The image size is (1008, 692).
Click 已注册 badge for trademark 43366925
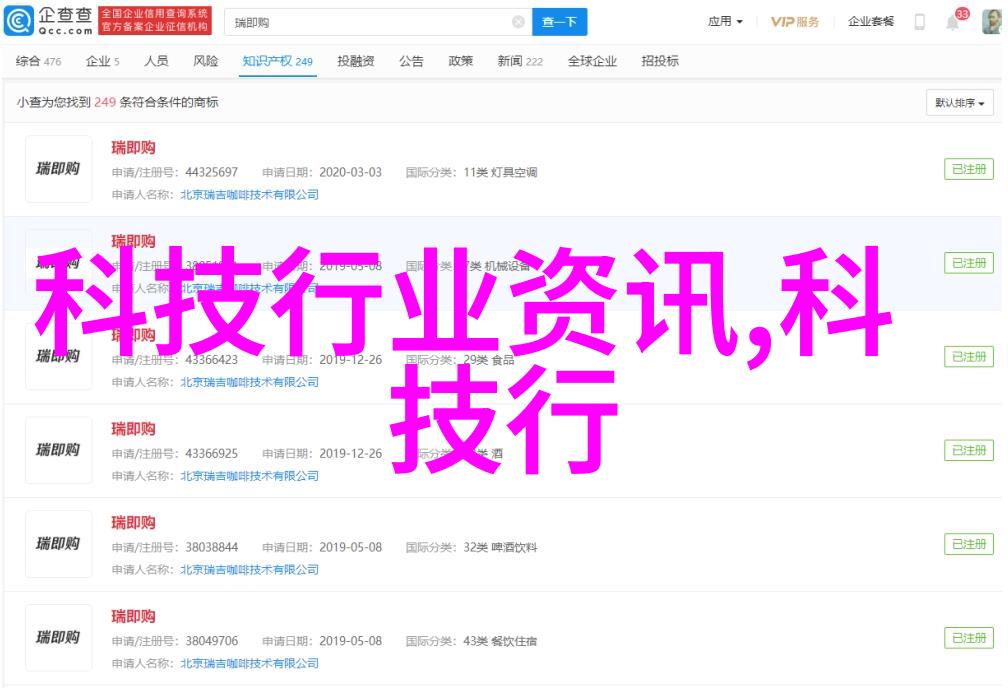click(x=969, y=450)
